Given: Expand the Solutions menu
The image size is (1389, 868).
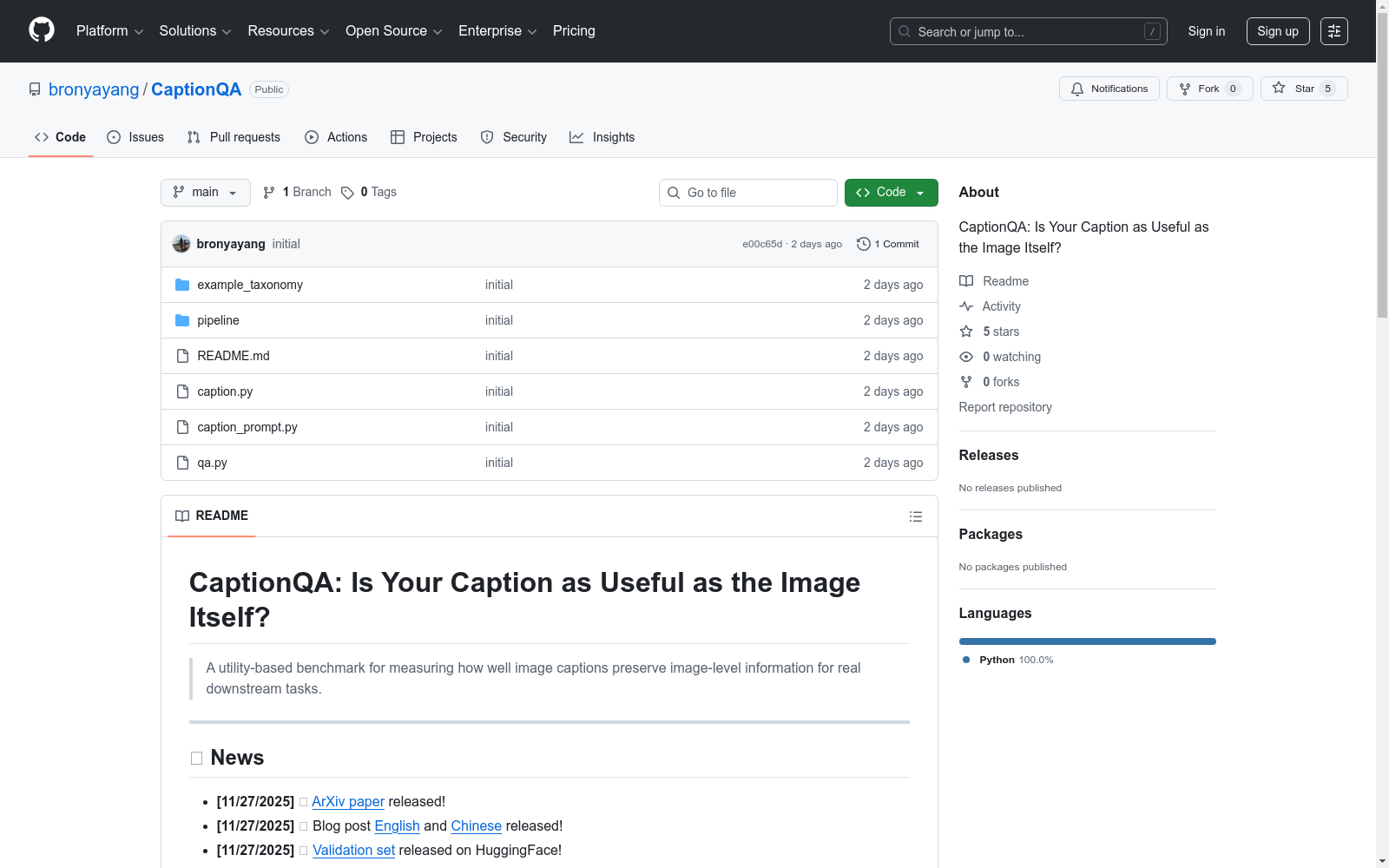Looking at the screenshot, I should [x=195, y=31].
